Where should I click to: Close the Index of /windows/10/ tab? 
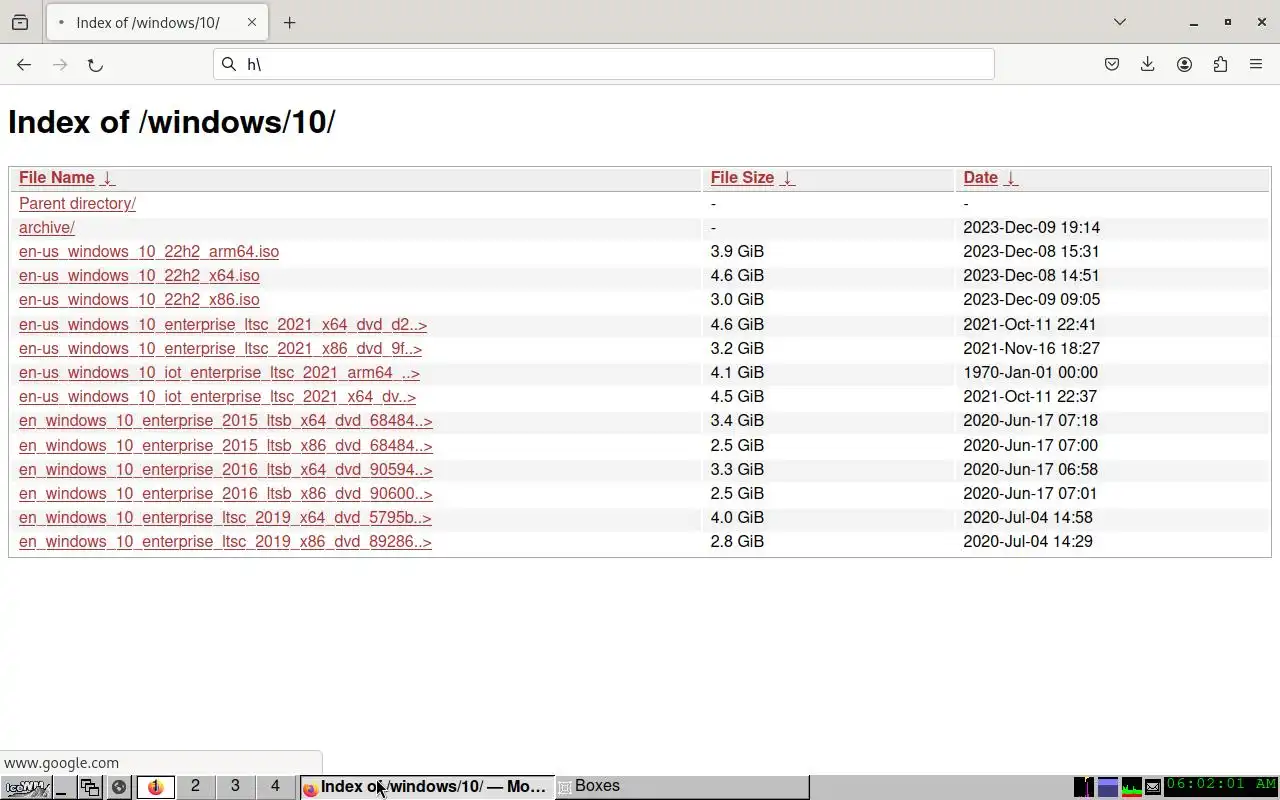(x=252, y=22)
